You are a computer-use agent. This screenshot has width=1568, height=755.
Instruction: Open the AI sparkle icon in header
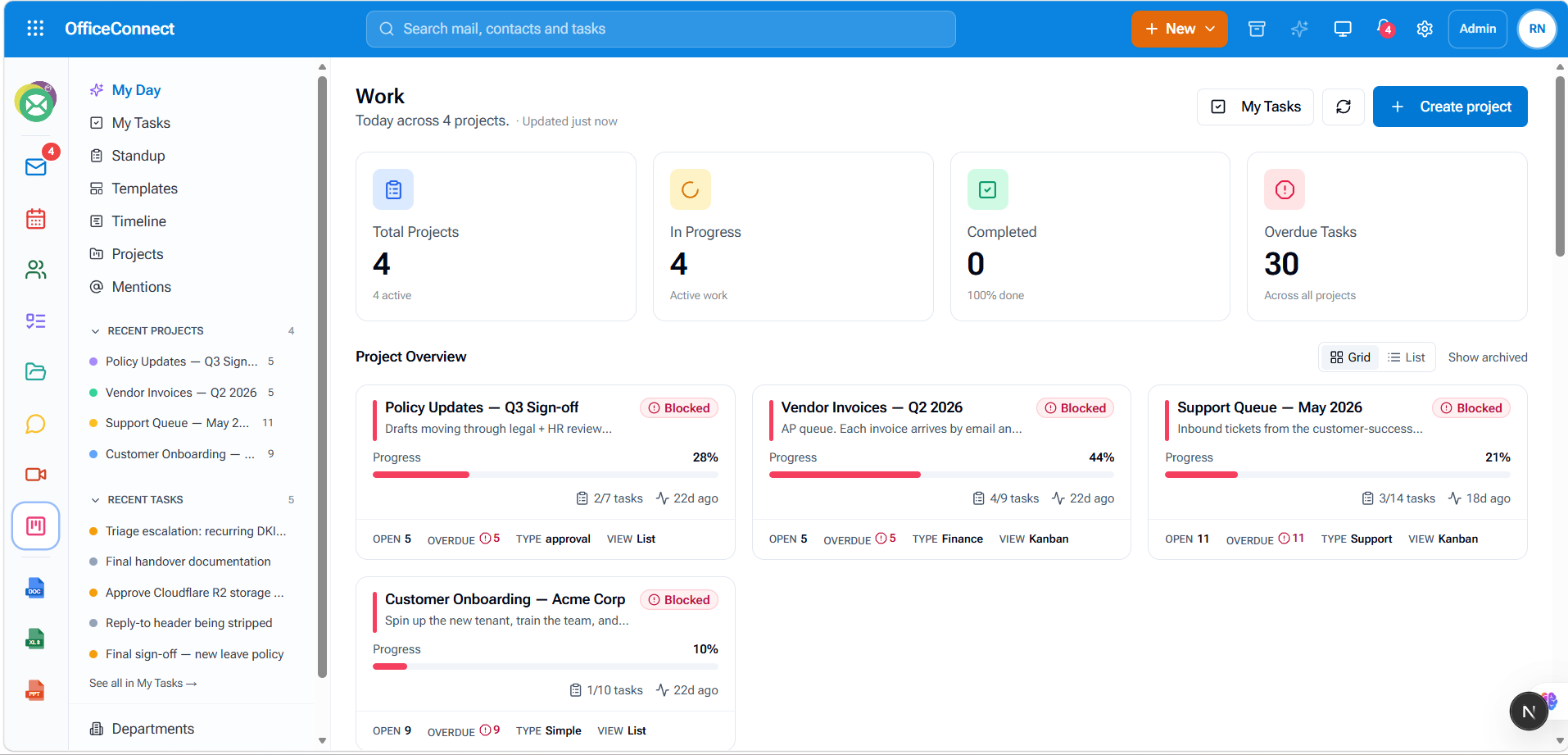tap(1299, 29)
